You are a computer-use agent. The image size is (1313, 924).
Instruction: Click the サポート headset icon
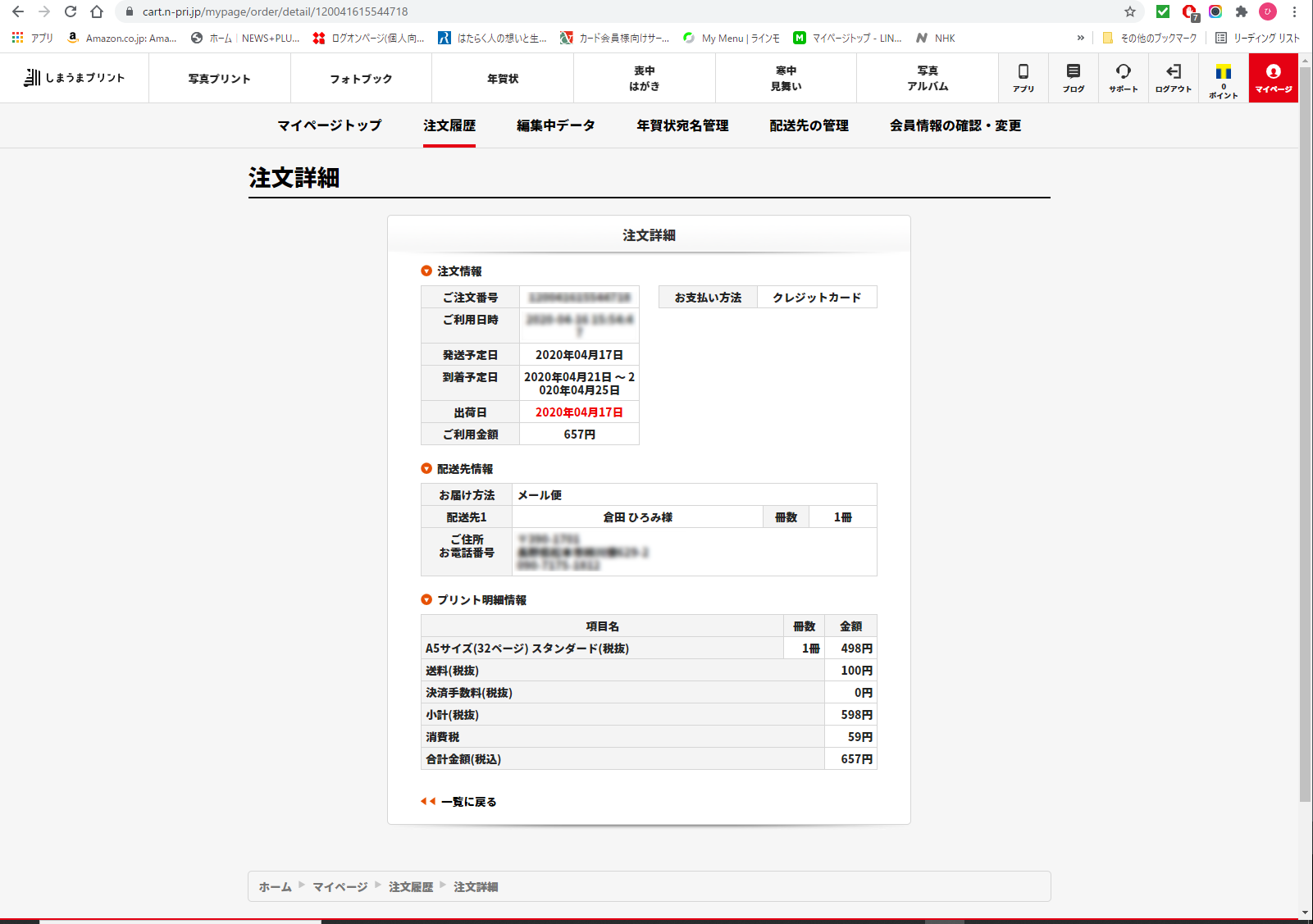pos(1124,78)
